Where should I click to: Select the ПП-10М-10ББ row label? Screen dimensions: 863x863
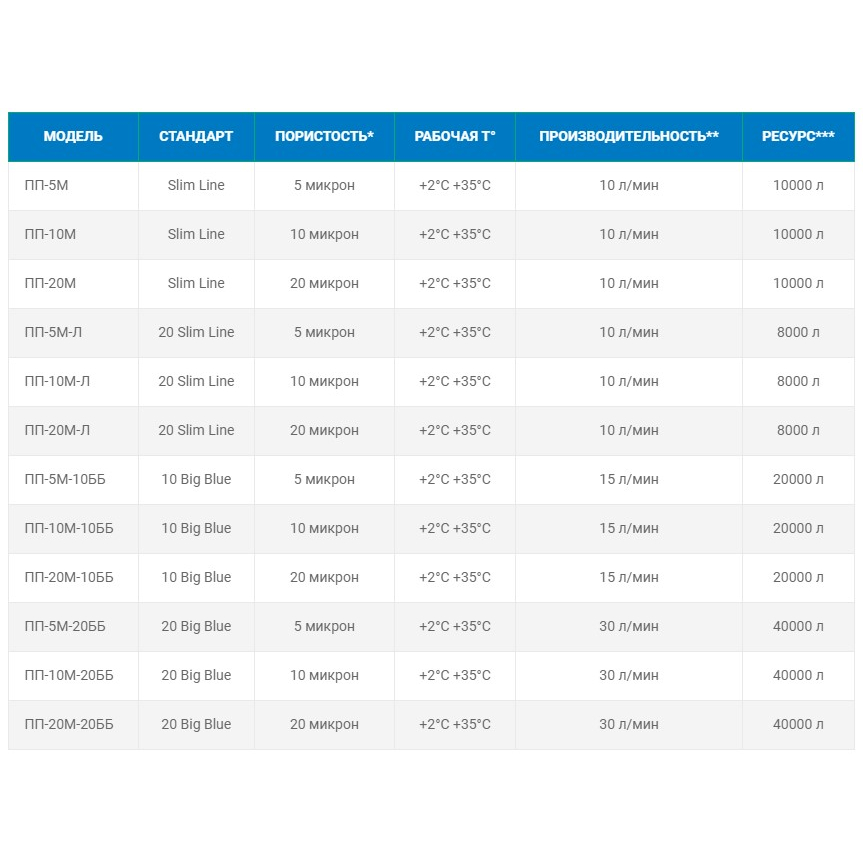point(69,528)
